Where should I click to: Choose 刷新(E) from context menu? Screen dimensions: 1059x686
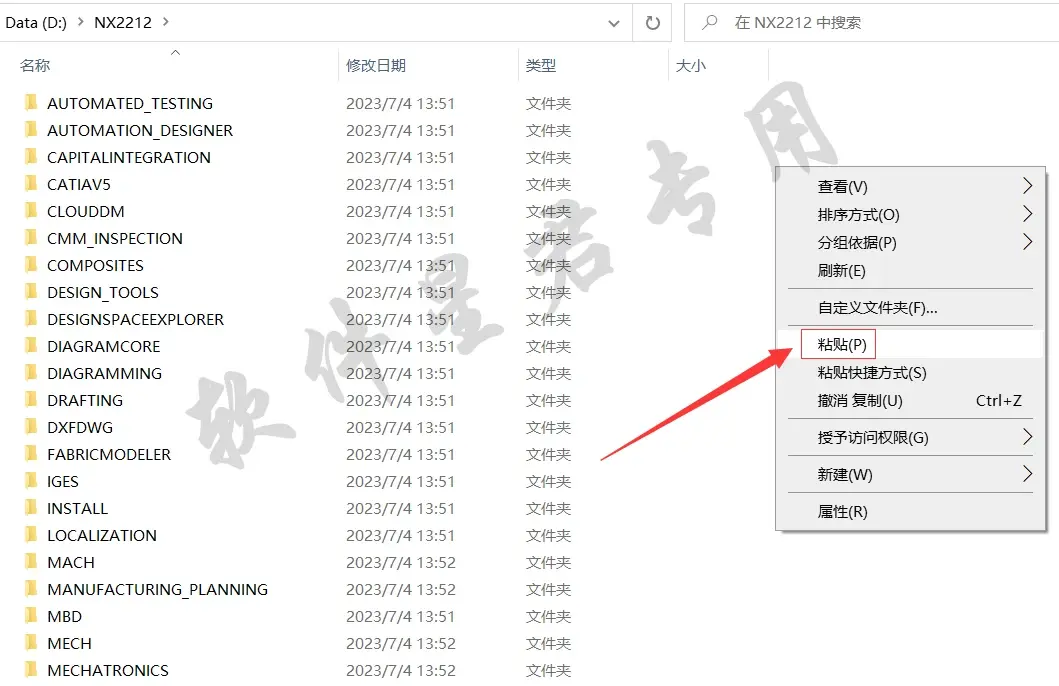(910, 271)
